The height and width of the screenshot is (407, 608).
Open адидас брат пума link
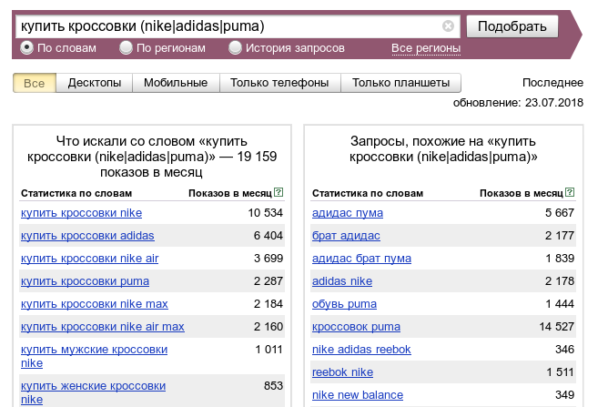pos(361,259)
